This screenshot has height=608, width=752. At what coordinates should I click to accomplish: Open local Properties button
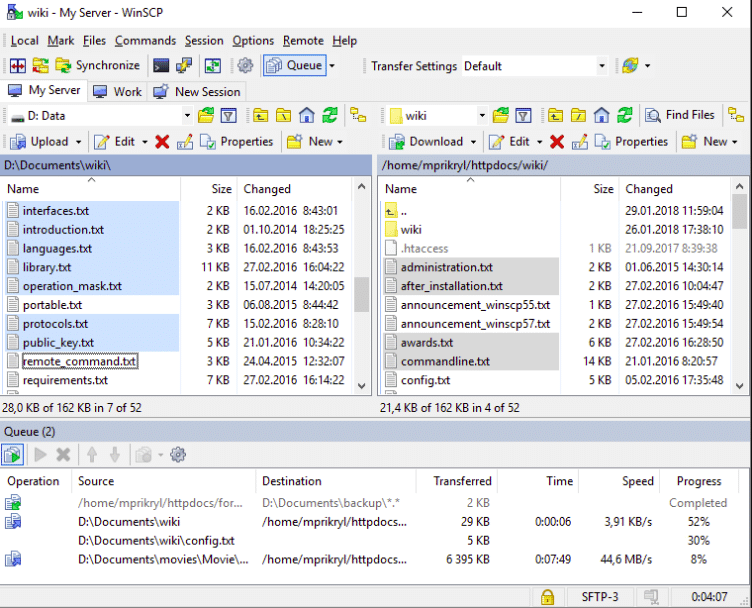[236, 141]
